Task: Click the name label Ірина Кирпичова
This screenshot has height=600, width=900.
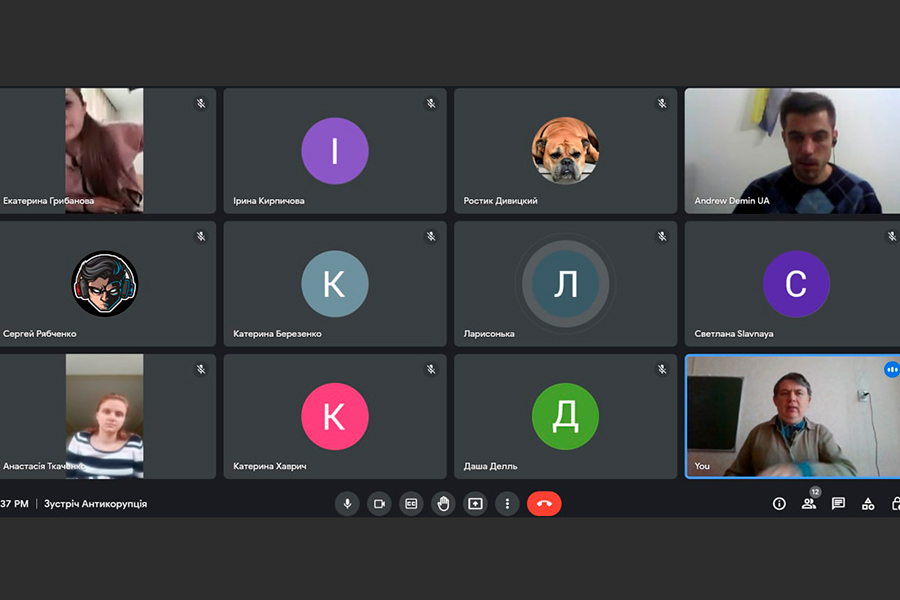Action: 269,200
